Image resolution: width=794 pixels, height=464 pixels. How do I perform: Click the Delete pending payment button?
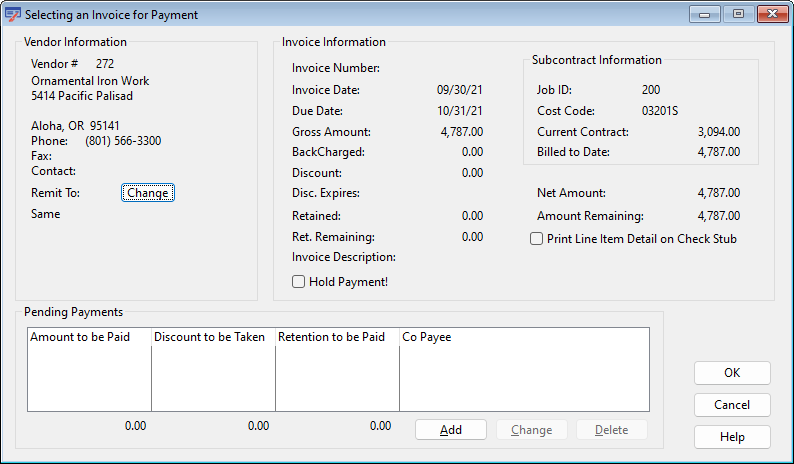click(611, 430)
